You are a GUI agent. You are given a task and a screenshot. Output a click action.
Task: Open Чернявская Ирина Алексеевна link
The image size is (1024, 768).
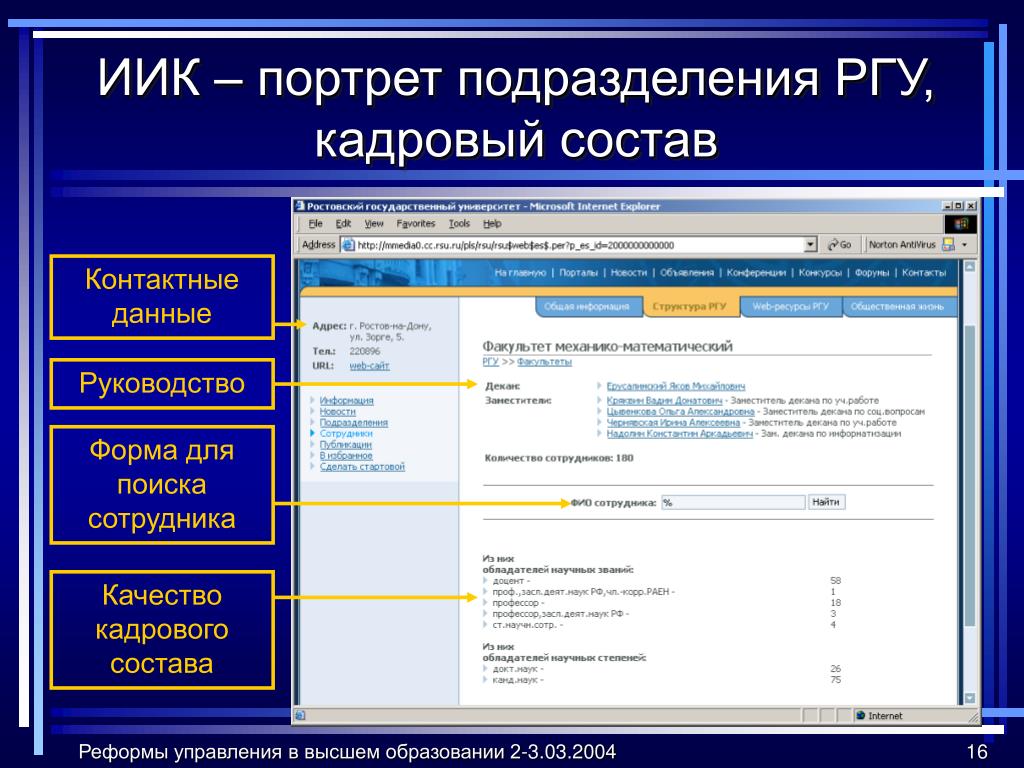coord(673,423)
